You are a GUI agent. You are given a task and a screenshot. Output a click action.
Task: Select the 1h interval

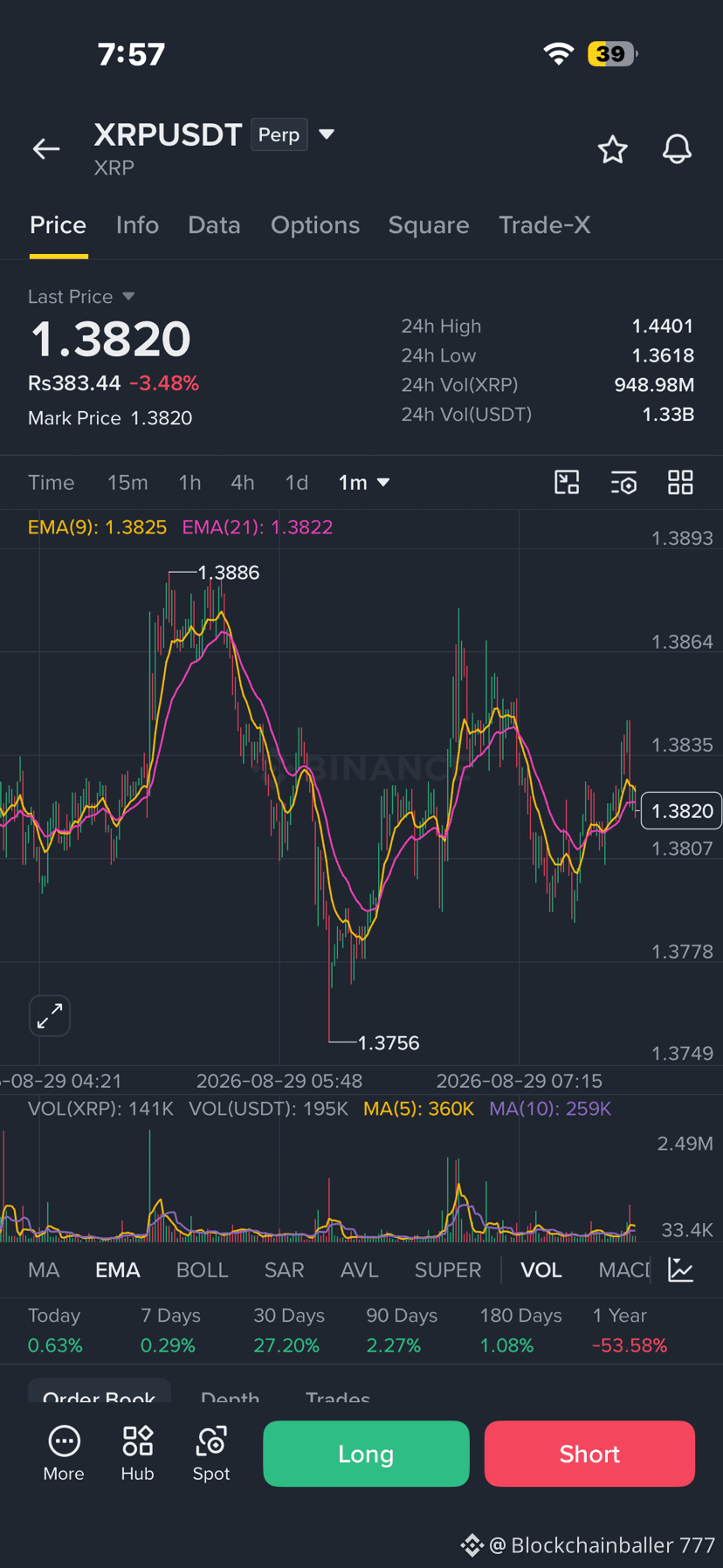point(189,482)
